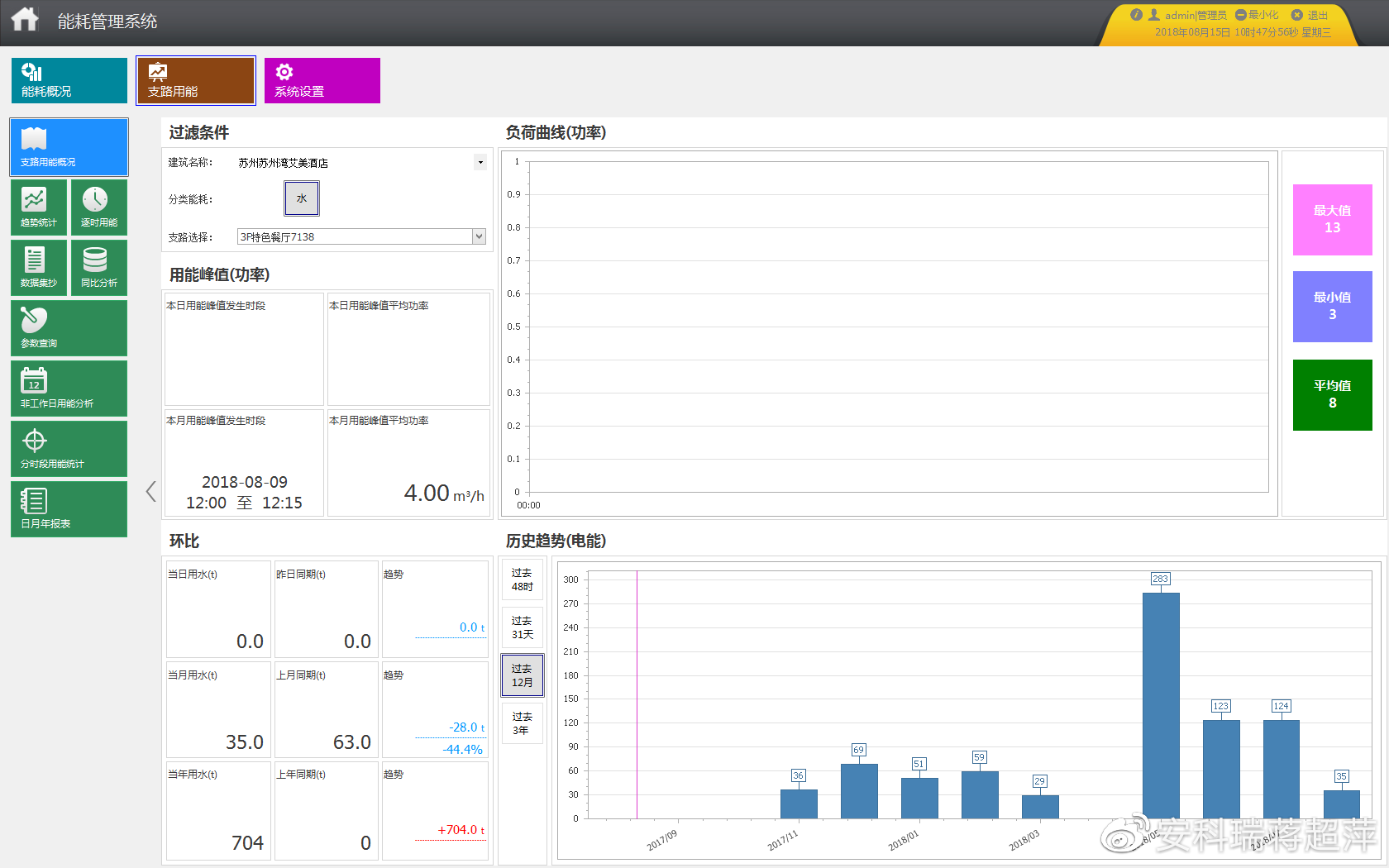Expand the 建筑名称 building dropdown
Image resolution: width=1389 pixels, height=868 pixels.
tap(480, 162)
